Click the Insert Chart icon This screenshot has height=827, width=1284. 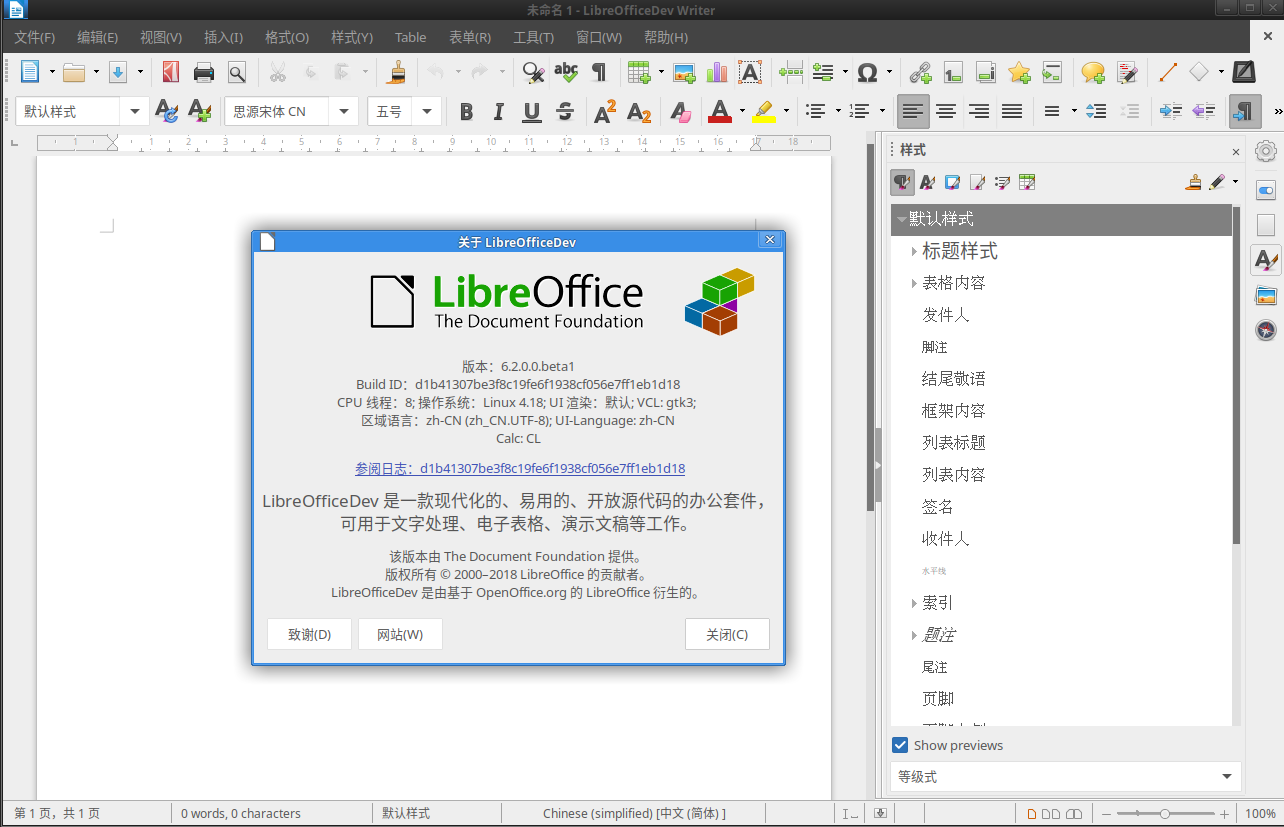(717, 72)
